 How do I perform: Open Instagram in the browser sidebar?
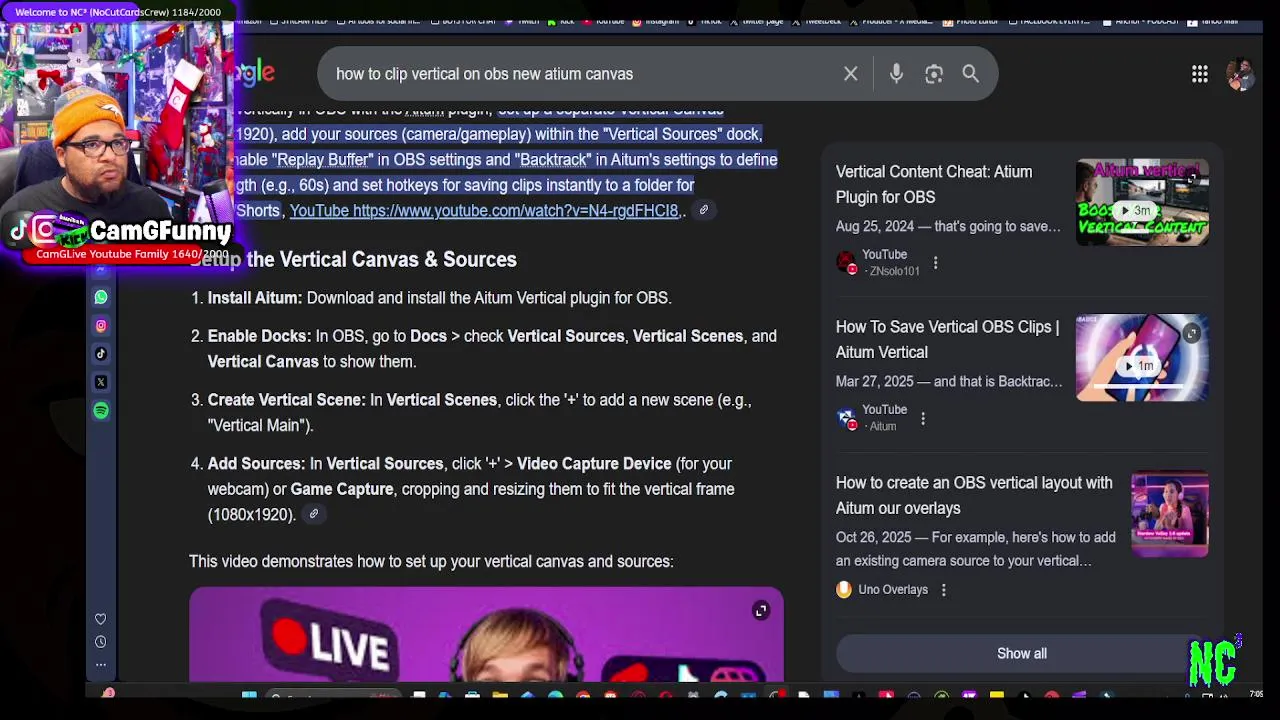coord(101,325)
